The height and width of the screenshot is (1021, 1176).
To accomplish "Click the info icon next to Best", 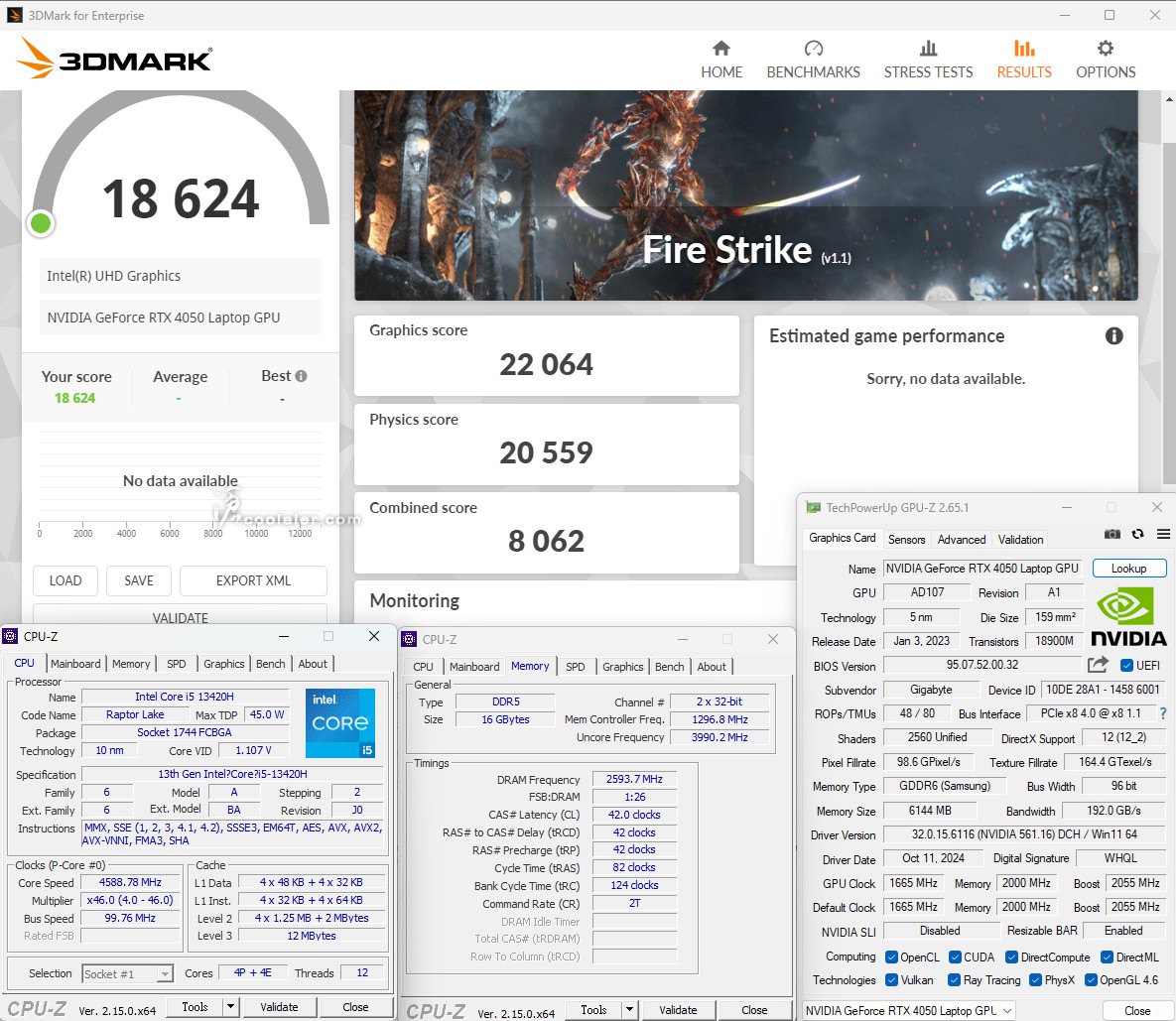I will [x=301, y=376].
